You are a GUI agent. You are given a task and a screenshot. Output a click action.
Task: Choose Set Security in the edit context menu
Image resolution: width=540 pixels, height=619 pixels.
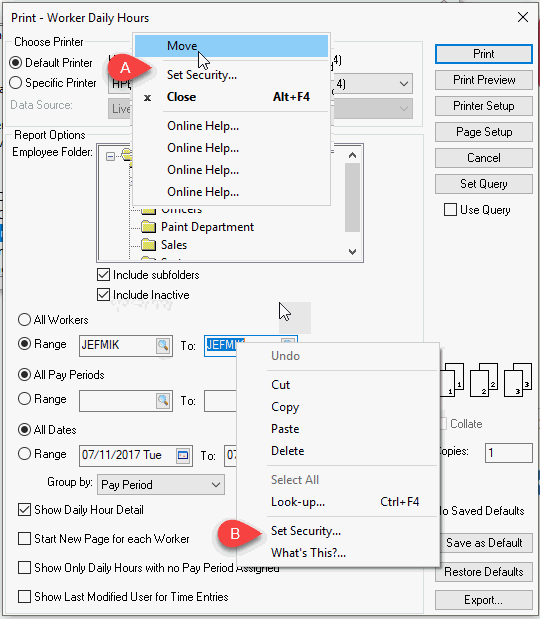click(x=306, y=531)
